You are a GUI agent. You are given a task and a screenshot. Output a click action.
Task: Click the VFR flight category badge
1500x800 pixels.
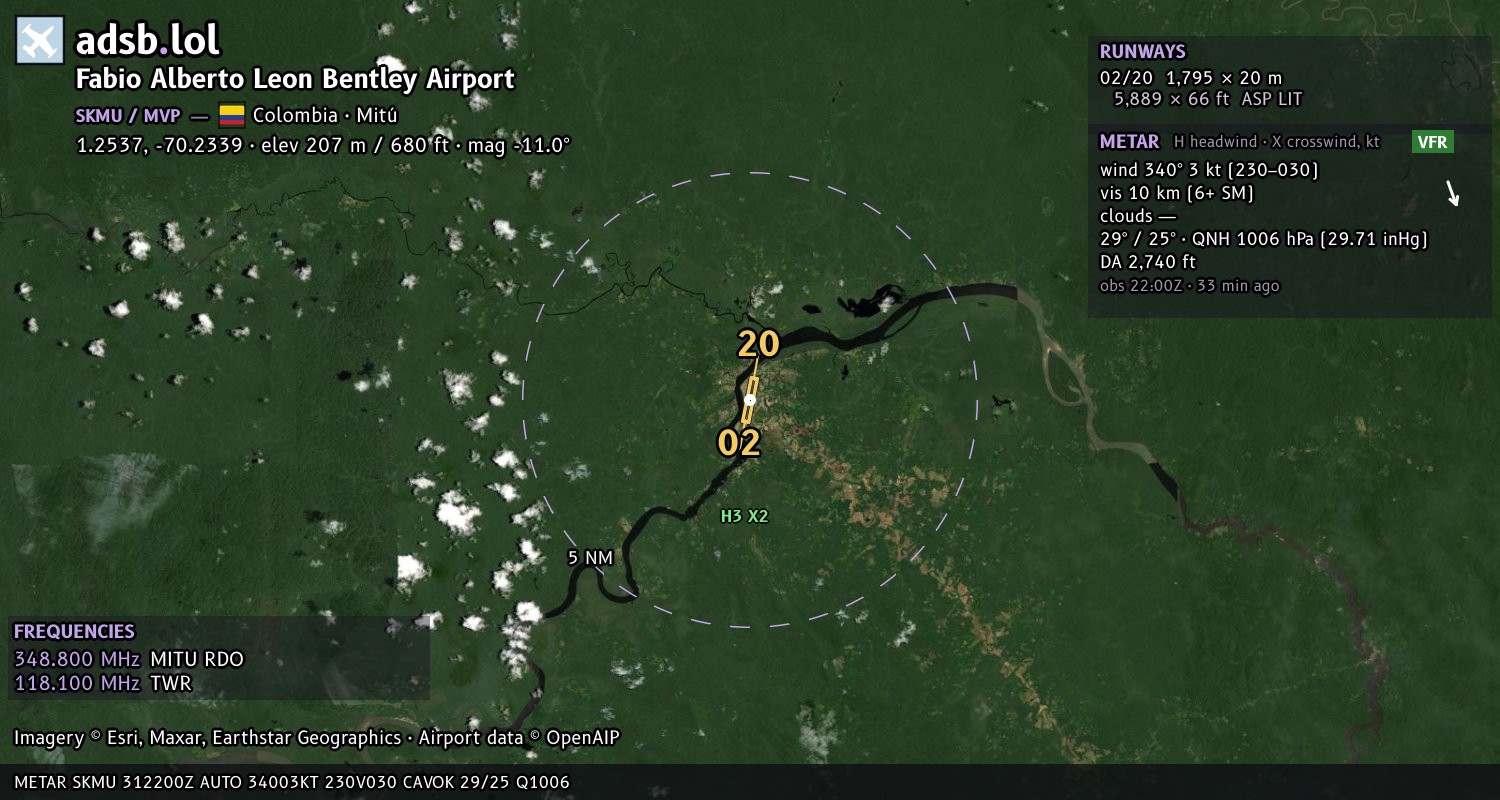[1432, 142]
